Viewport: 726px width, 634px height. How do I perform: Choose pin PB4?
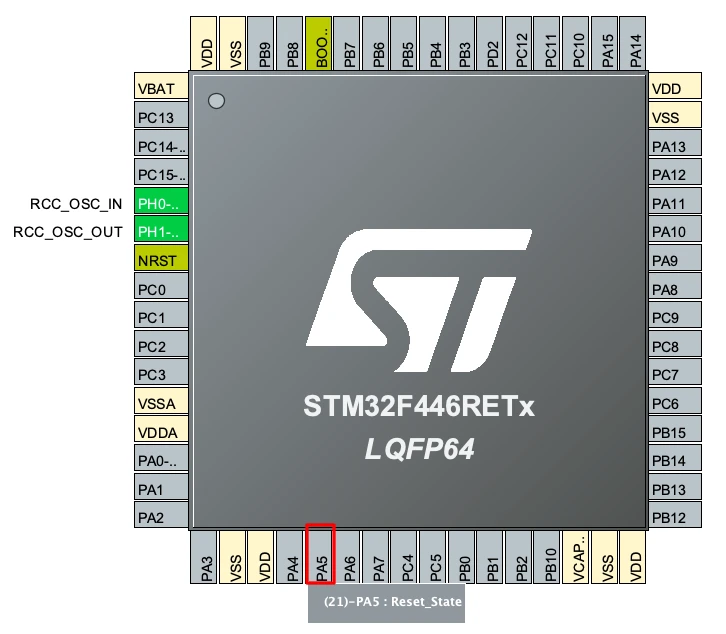[x=433, y=43]
